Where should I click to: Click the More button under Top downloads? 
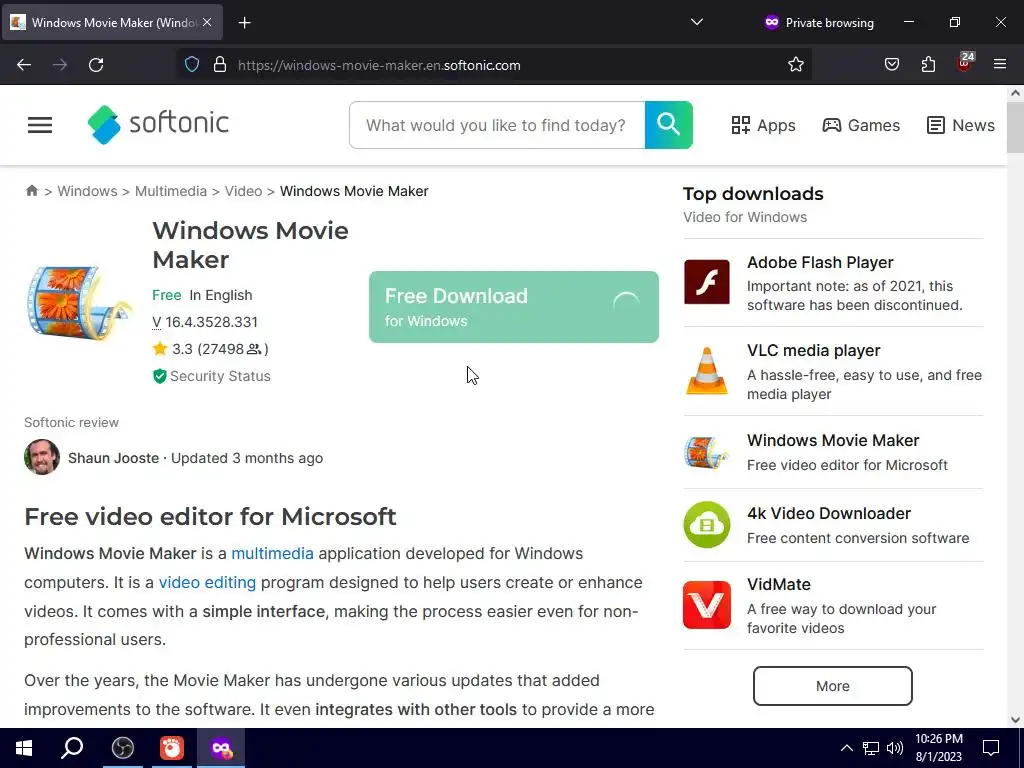(833, 686)
